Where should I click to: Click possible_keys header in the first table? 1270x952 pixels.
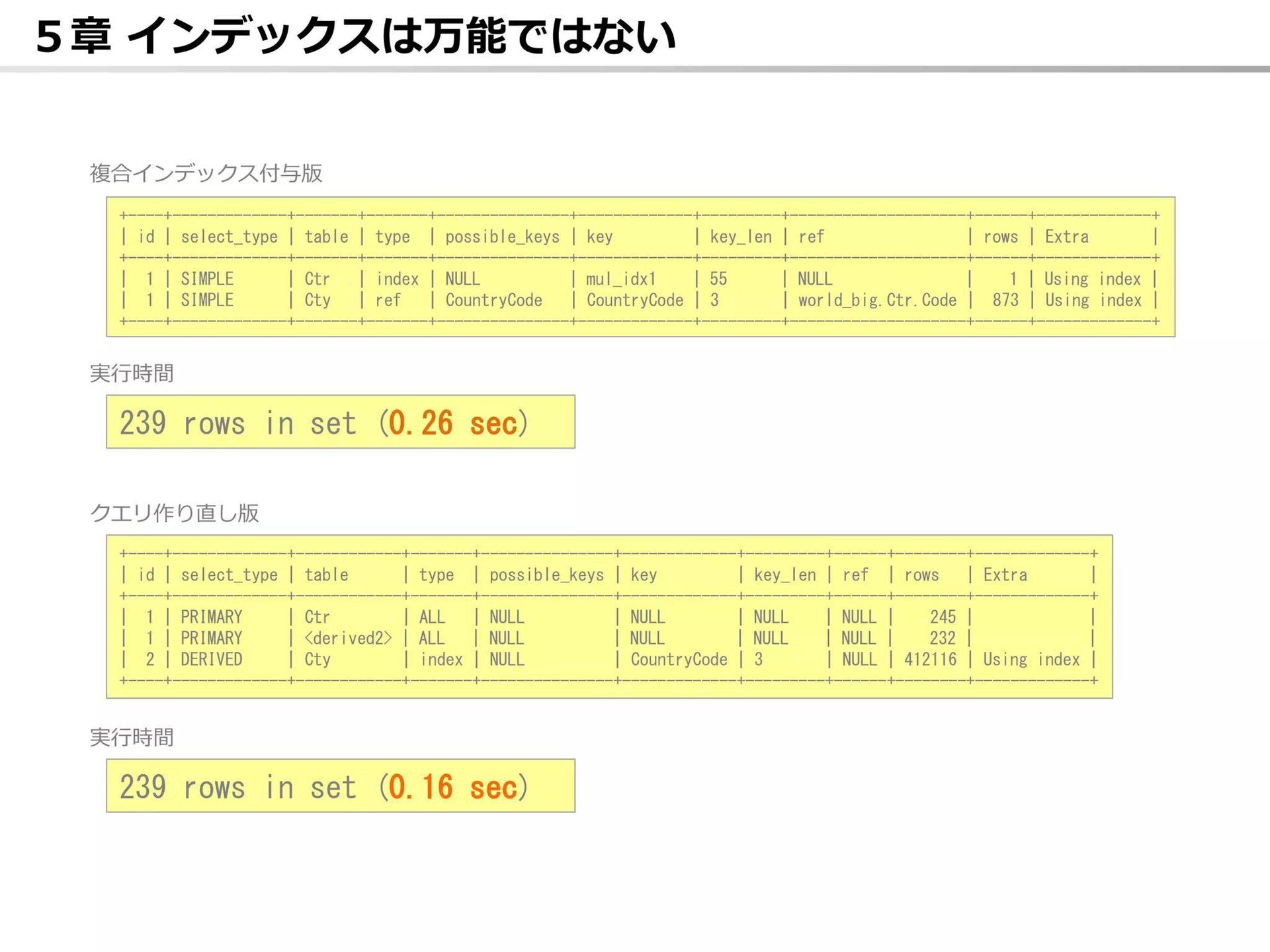(502, 237)
